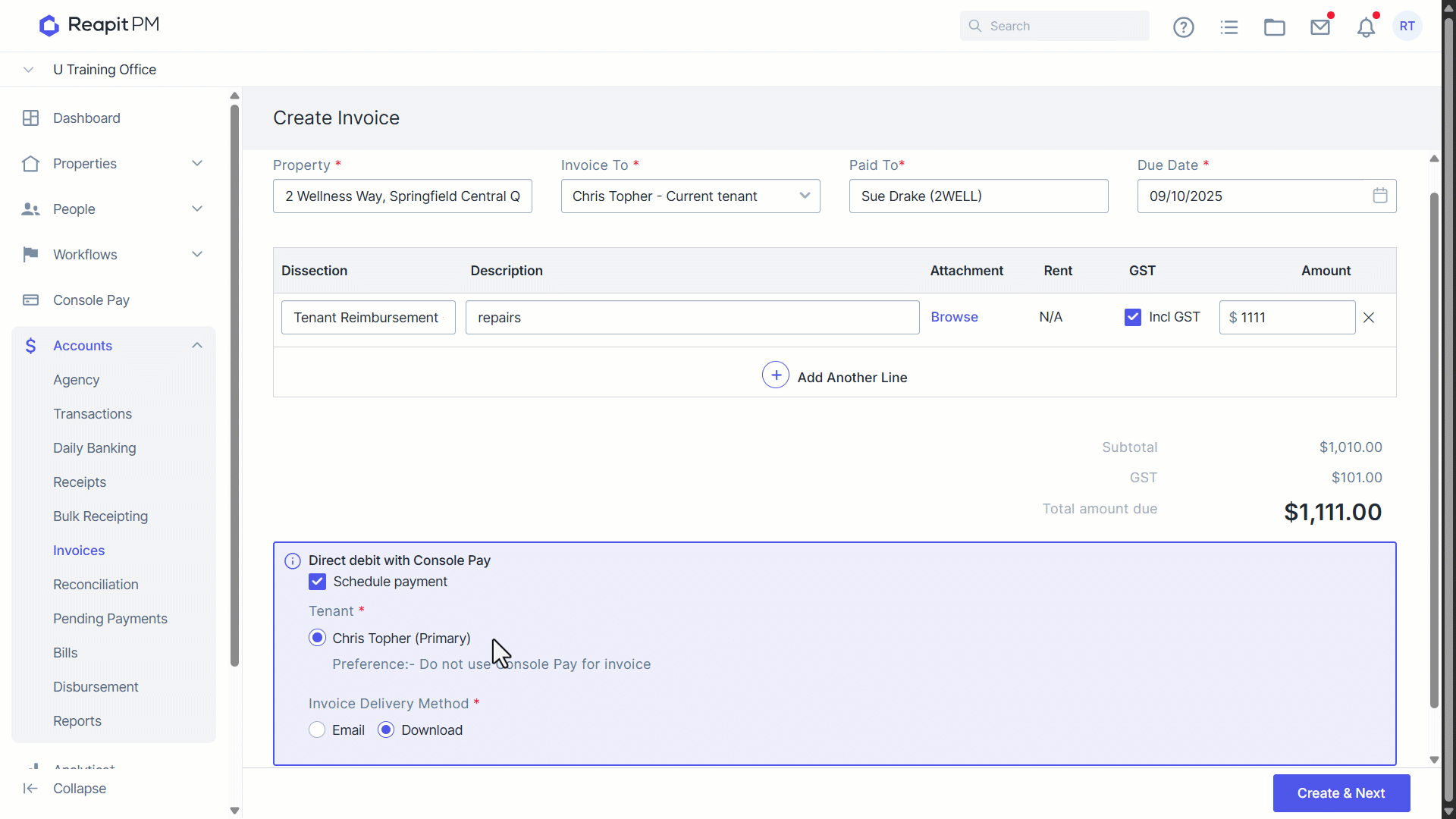Open Pending Payments in the sidebar
1456x819 pixels.
(x=110, y=619)
